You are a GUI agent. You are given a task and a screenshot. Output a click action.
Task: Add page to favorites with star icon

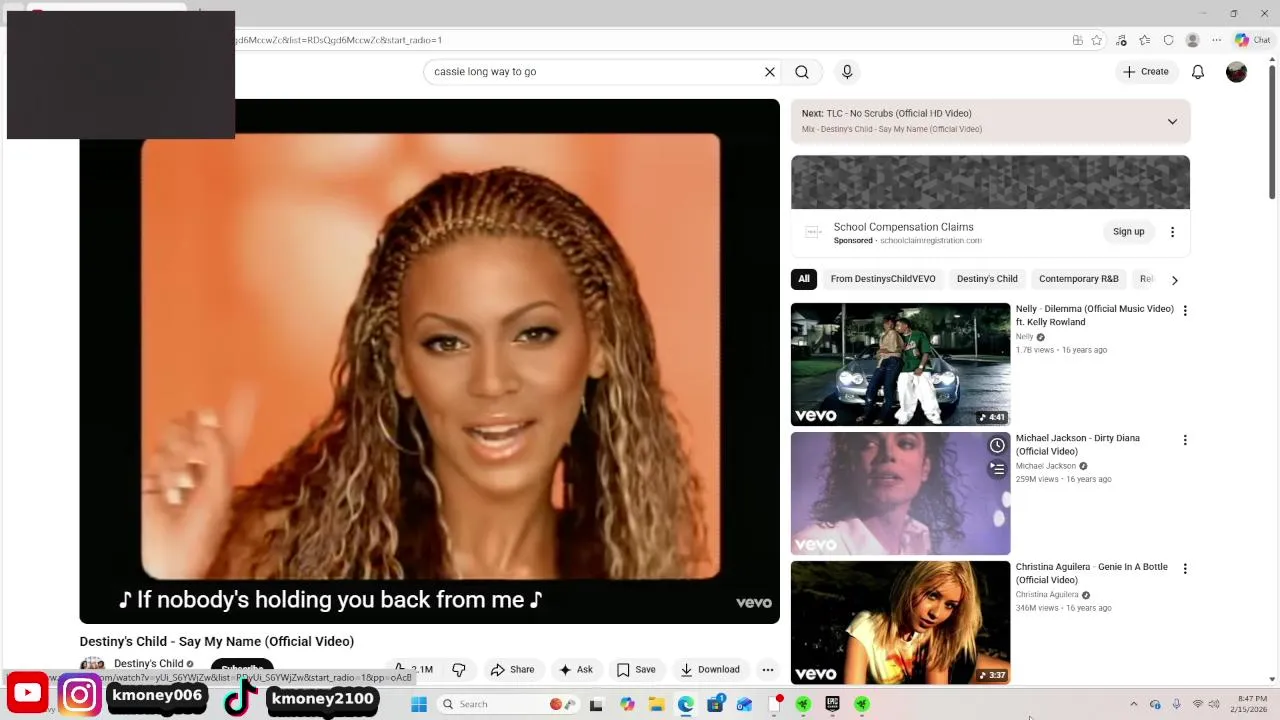[1097, 40]
